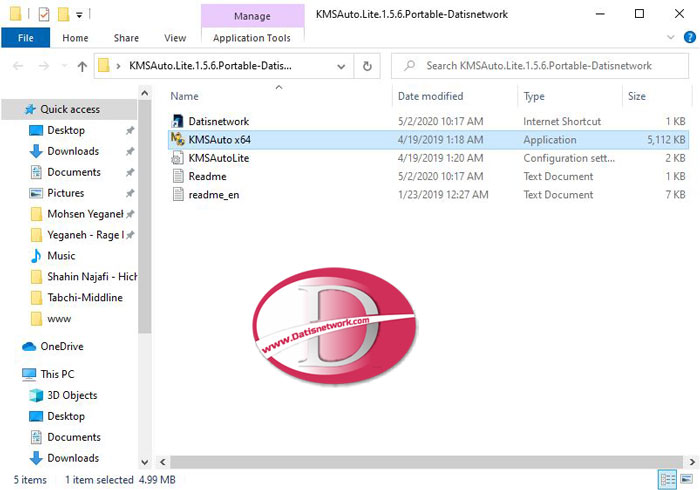This screenshot has width=700, height=490.
Task: Click the type 'Internet Shortcut'
Action: (x=562, y=121)
